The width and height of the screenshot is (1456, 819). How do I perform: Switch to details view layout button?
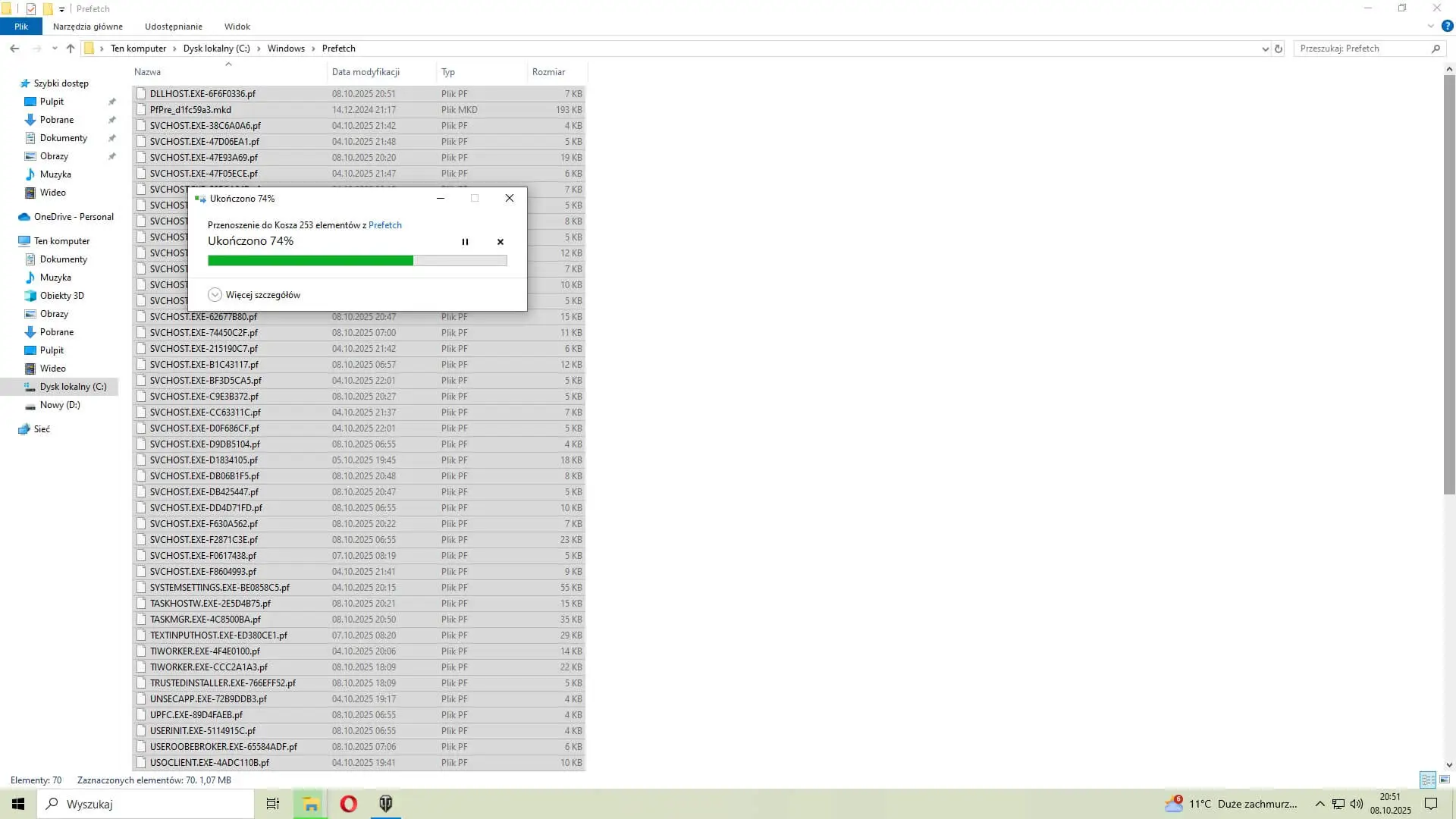coord(1428,780)
